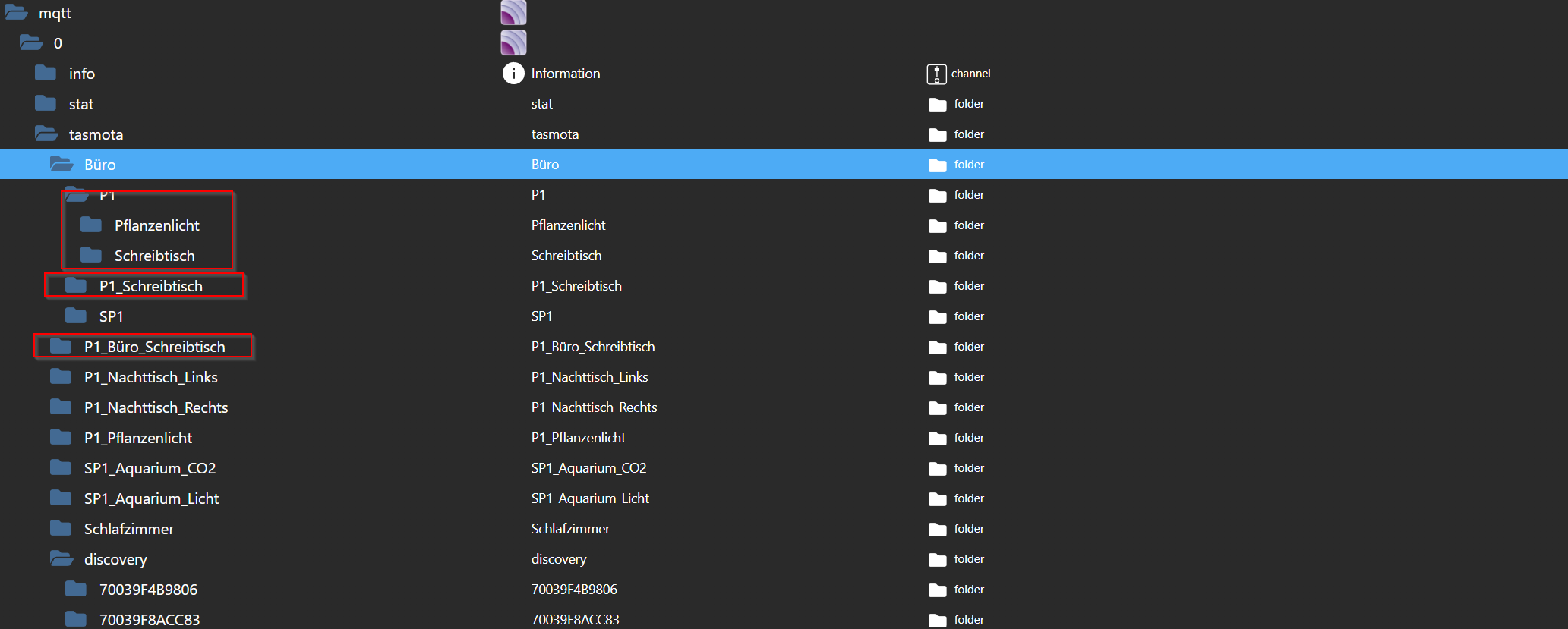The width and height of the screenshot is (1568, 629).
Task: Click the folder type icon in P1 row
Action: coord(937,195)
